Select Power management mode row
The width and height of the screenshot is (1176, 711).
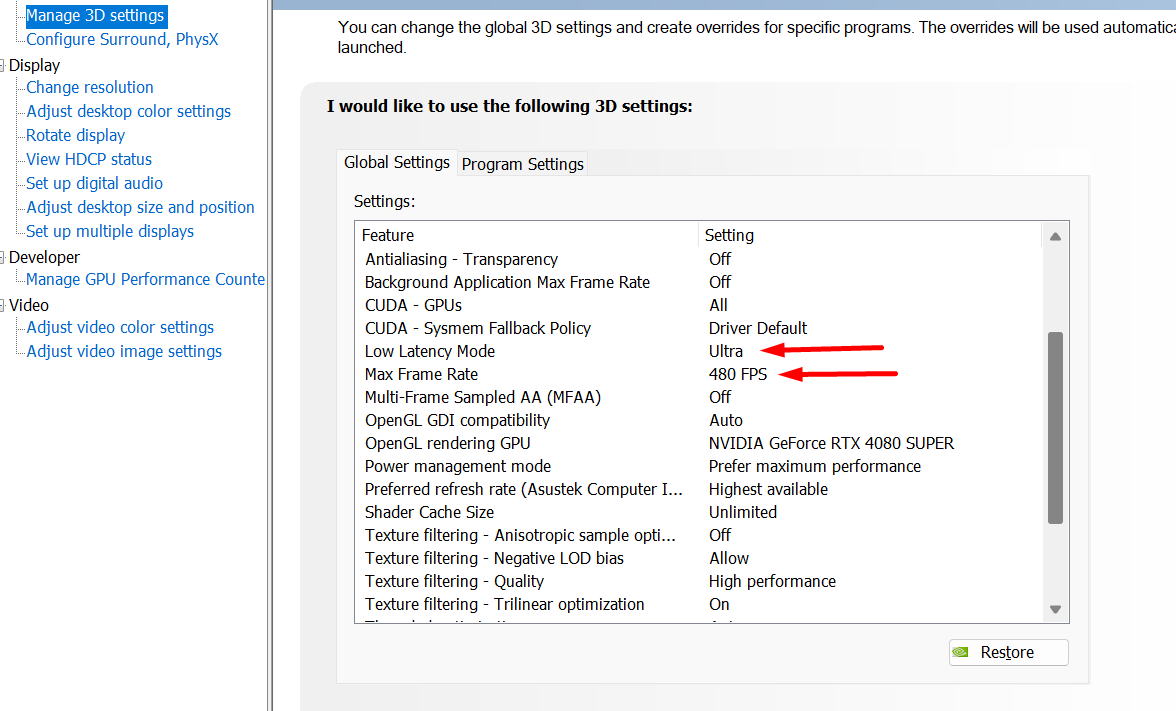[698, 466]
